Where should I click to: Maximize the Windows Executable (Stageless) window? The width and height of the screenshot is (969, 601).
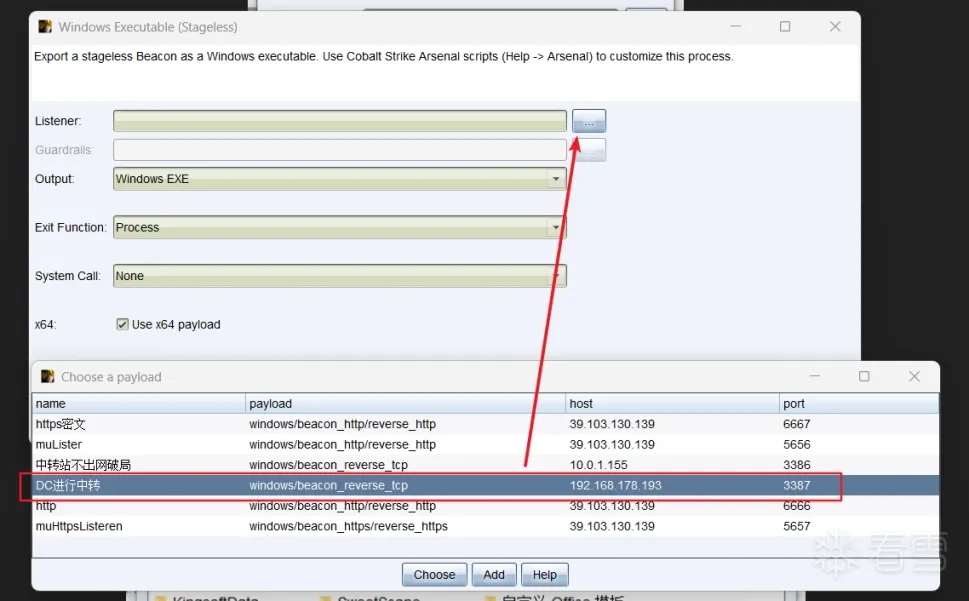click(x=785, y=27)
